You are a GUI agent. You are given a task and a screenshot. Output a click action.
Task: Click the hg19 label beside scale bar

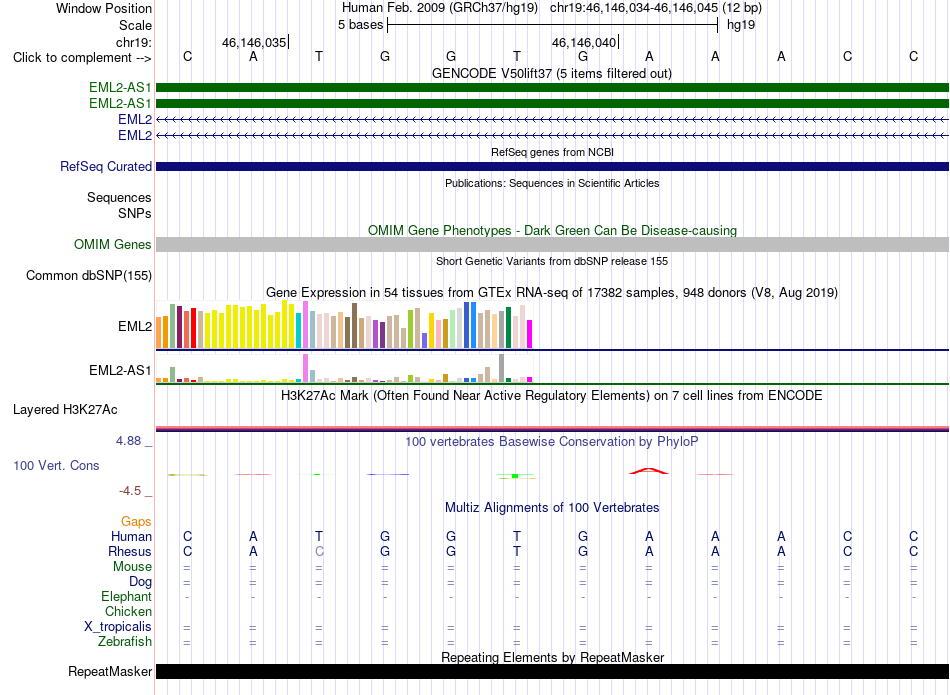click(741, 25)
